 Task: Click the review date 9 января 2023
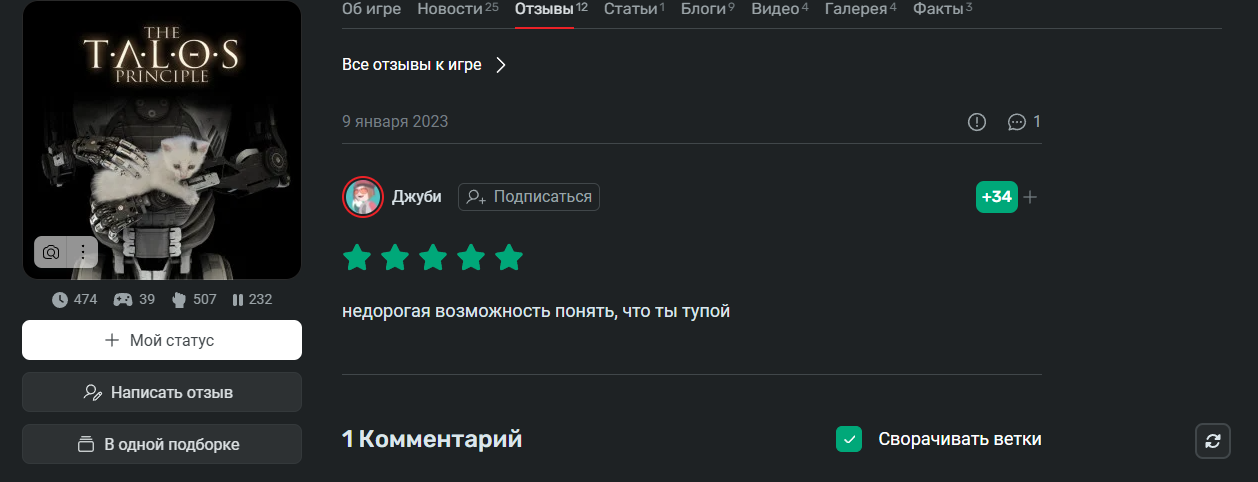click(x=395, y=122)
